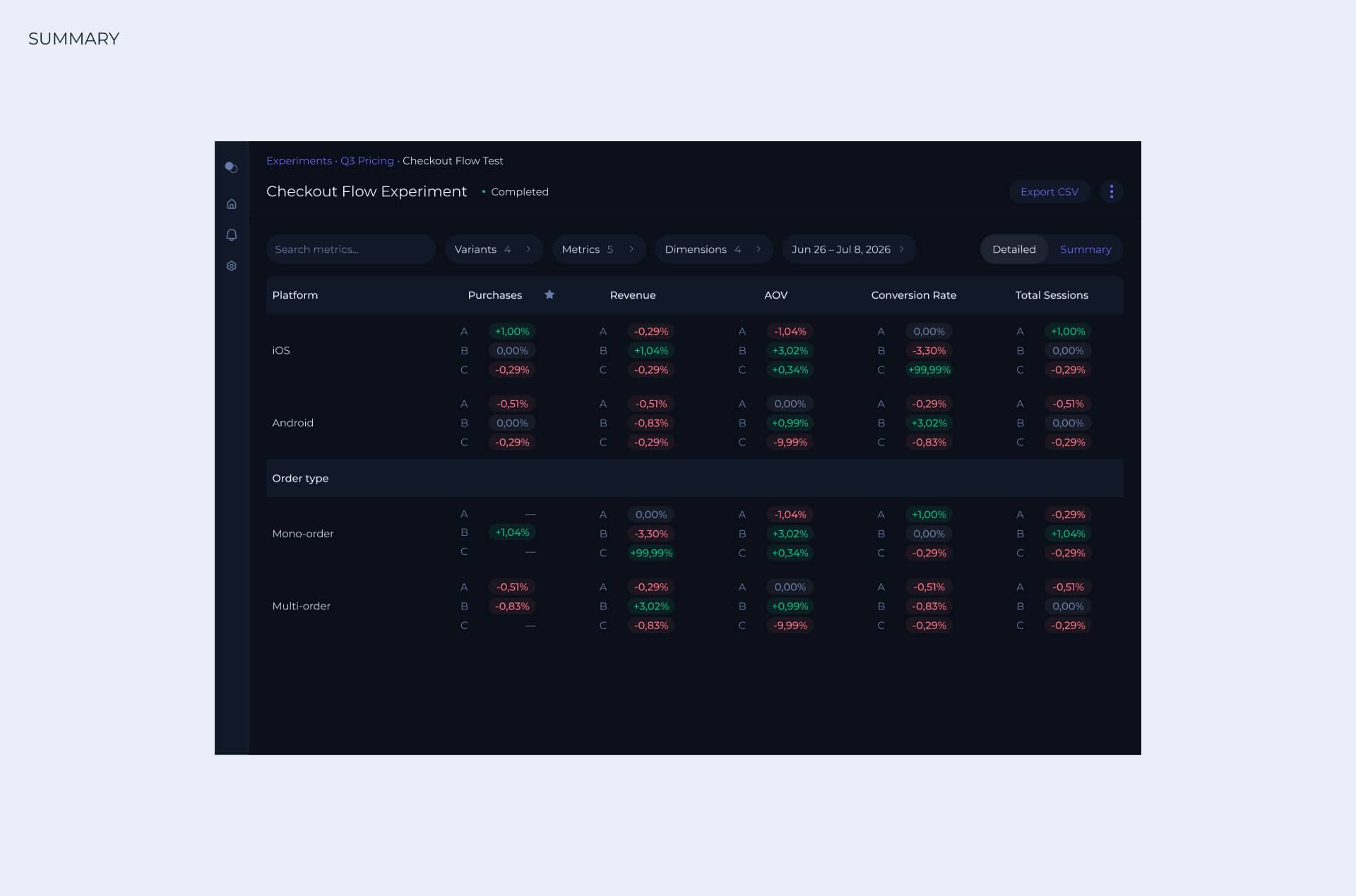
Task: Open the three-dot more options menu
Action: click(1111, 191)
